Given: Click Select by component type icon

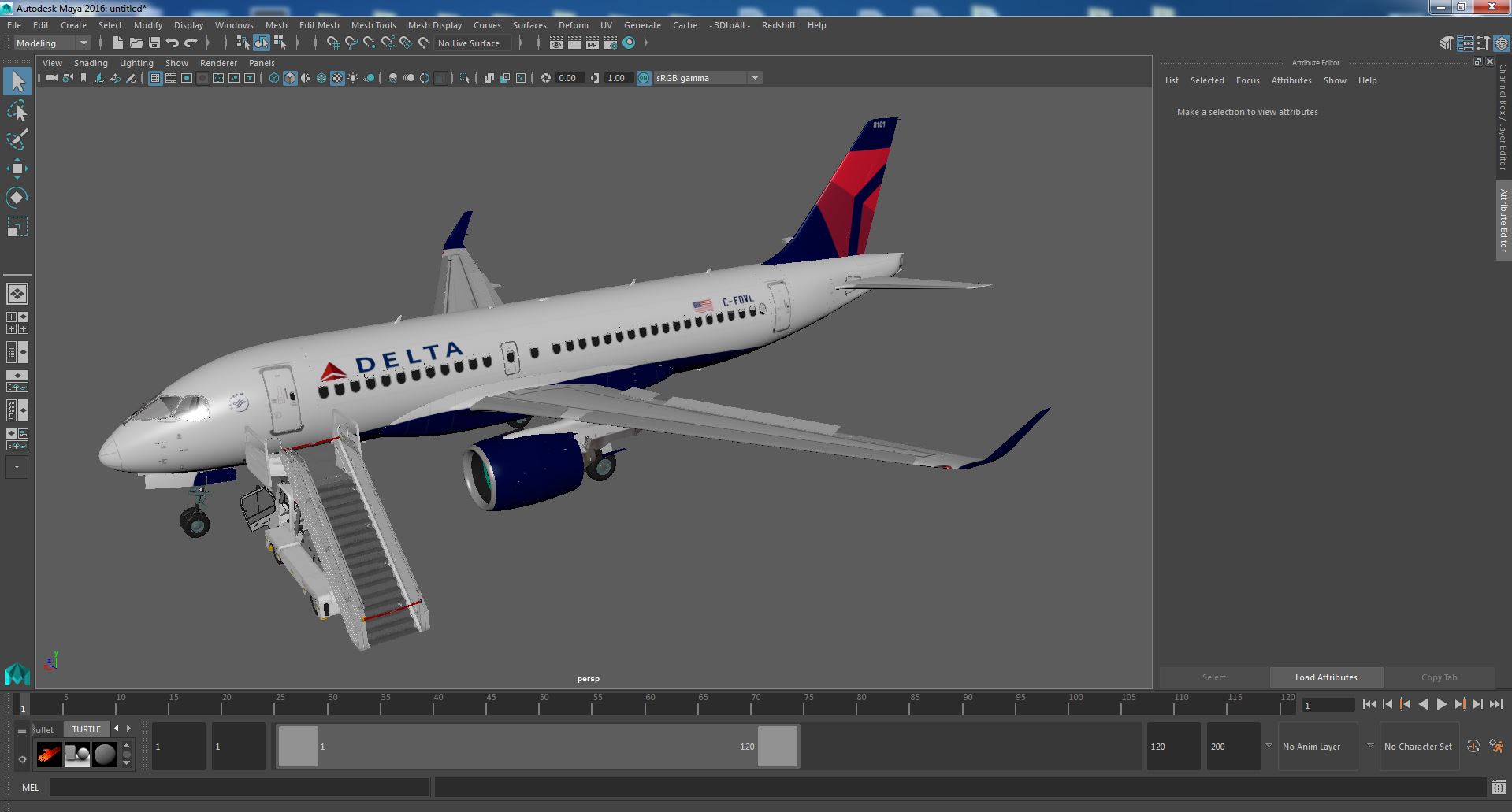Looking at the screenshot, I should click(x=280, y=43).
